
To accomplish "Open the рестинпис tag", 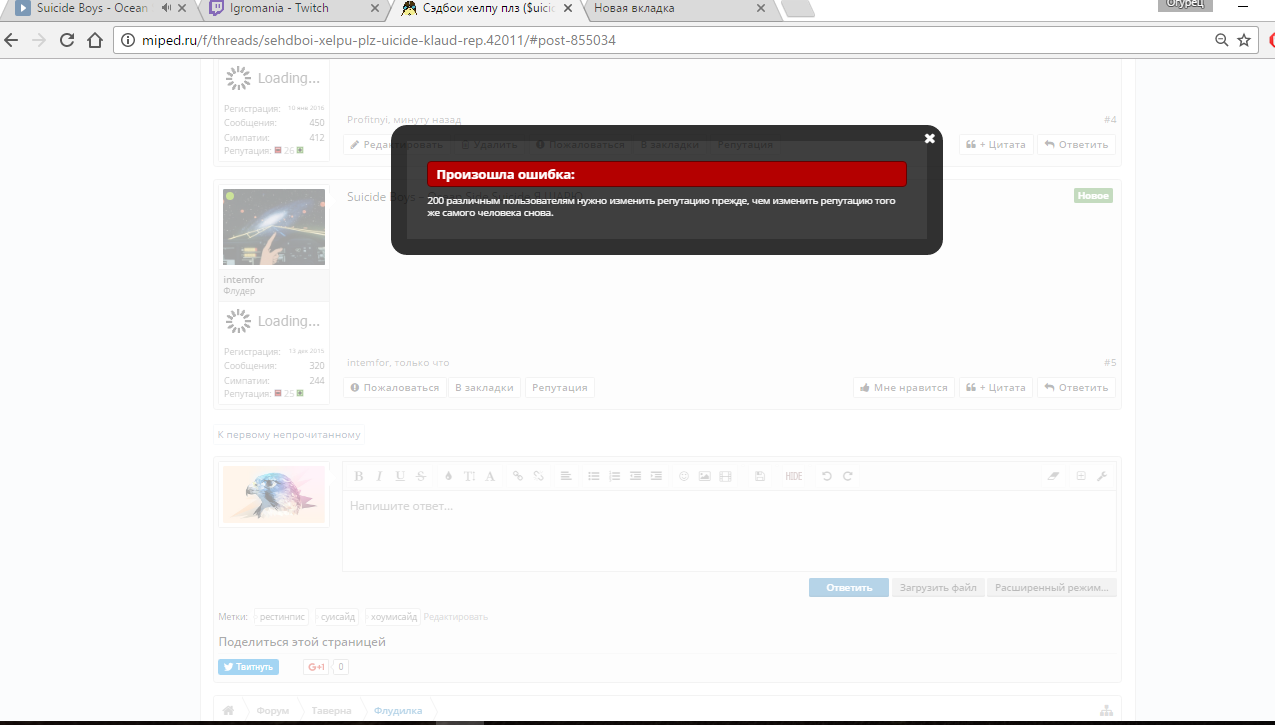I will (282, 617).
